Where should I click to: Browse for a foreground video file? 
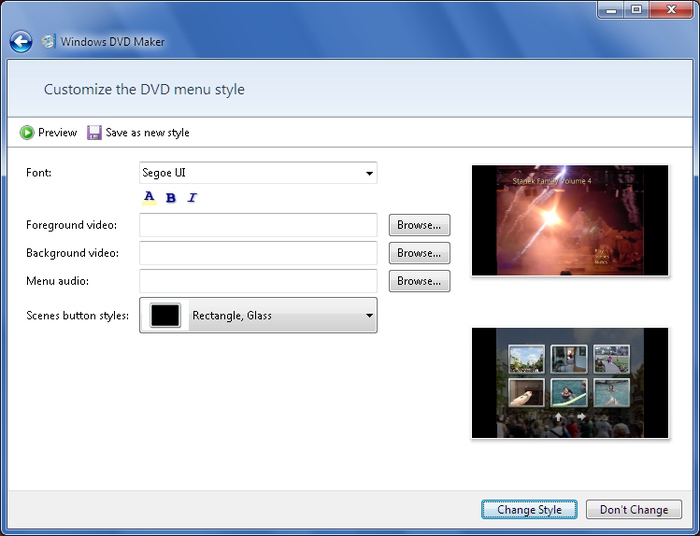click(x=419, y=225)
